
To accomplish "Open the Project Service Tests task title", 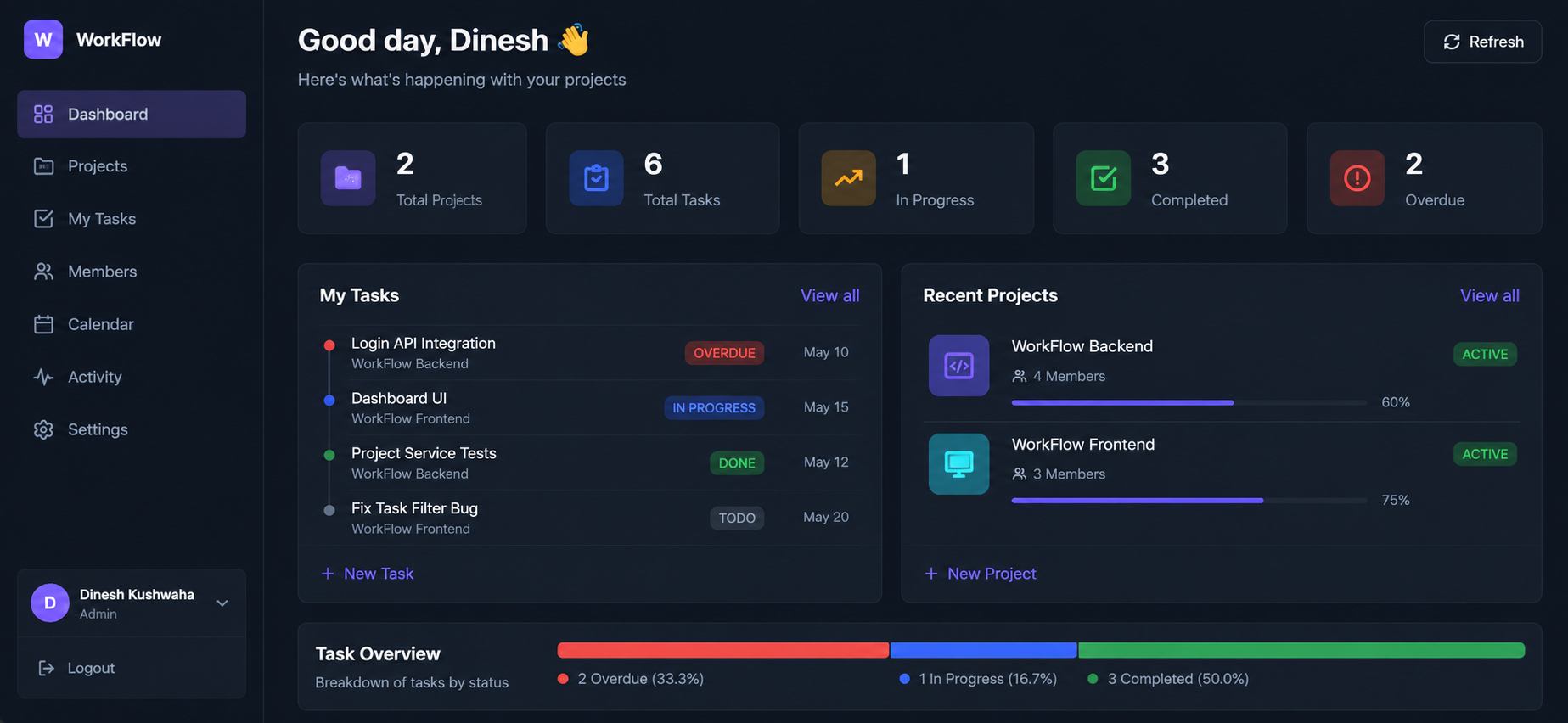I will pos(424,453).
